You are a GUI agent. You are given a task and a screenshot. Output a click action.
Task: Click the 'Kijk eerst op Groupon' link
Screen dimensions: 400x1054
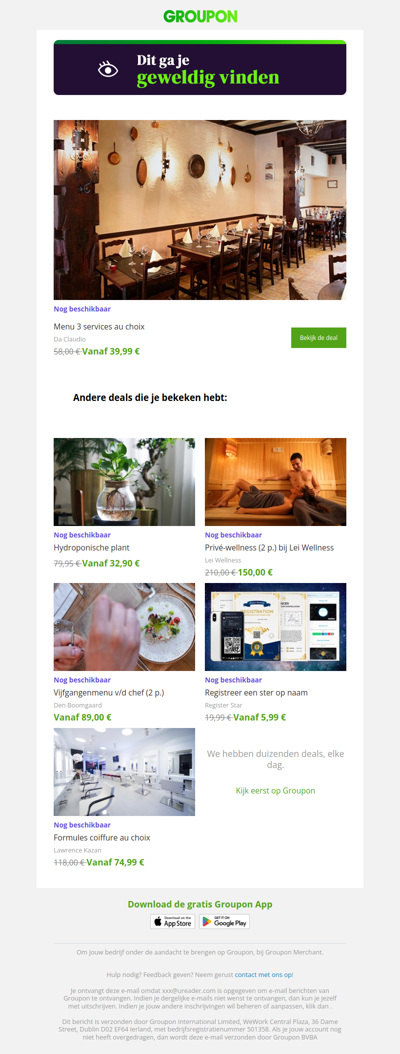pos(276,790)
